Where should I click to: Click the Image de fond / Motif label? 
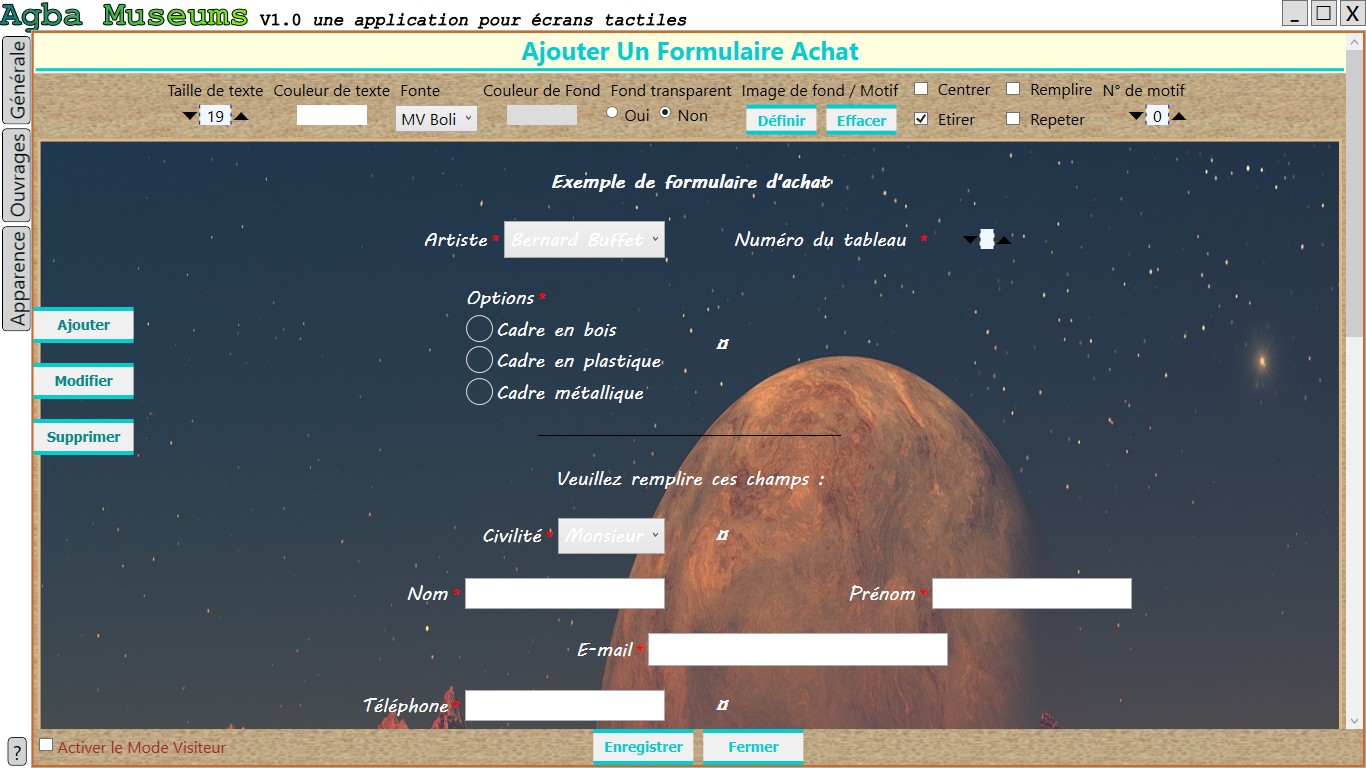pyautogui.click(x=820, y=90)
